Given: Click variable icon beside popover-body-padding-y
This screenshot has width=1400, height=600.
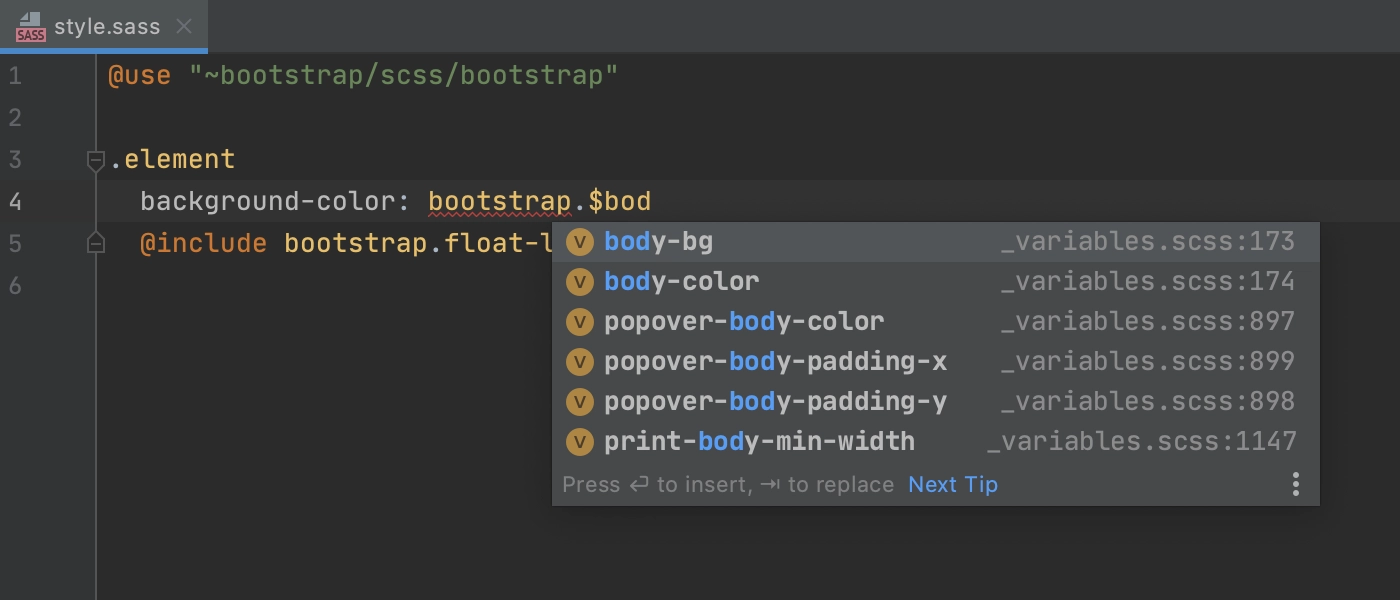Looking at the screenshot, I should pyautogui.click(x=580, y=402).
